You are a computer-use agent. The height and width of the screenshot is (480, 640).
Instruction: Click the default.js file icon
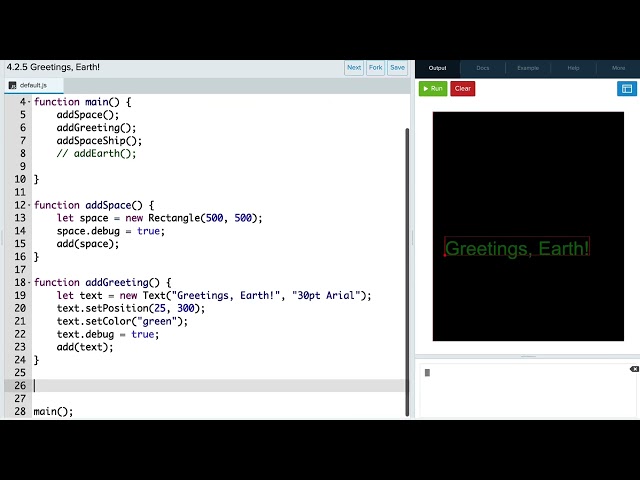click(x=12, y=85)
